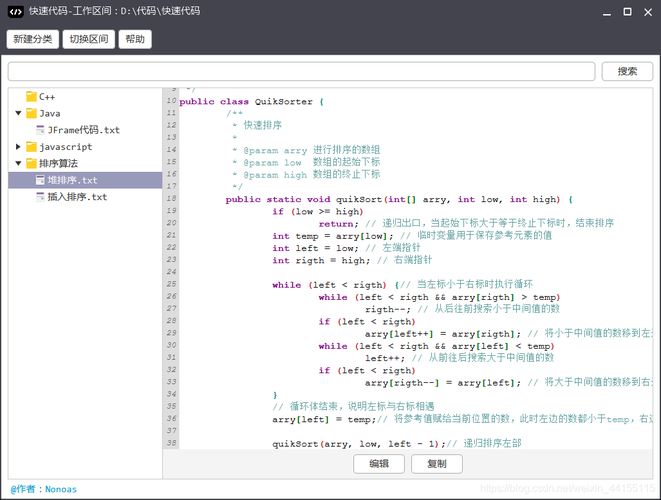Viewport: 661px width, 500px height.
Task: Click the author name Nonoas
Action: [61, 489]
